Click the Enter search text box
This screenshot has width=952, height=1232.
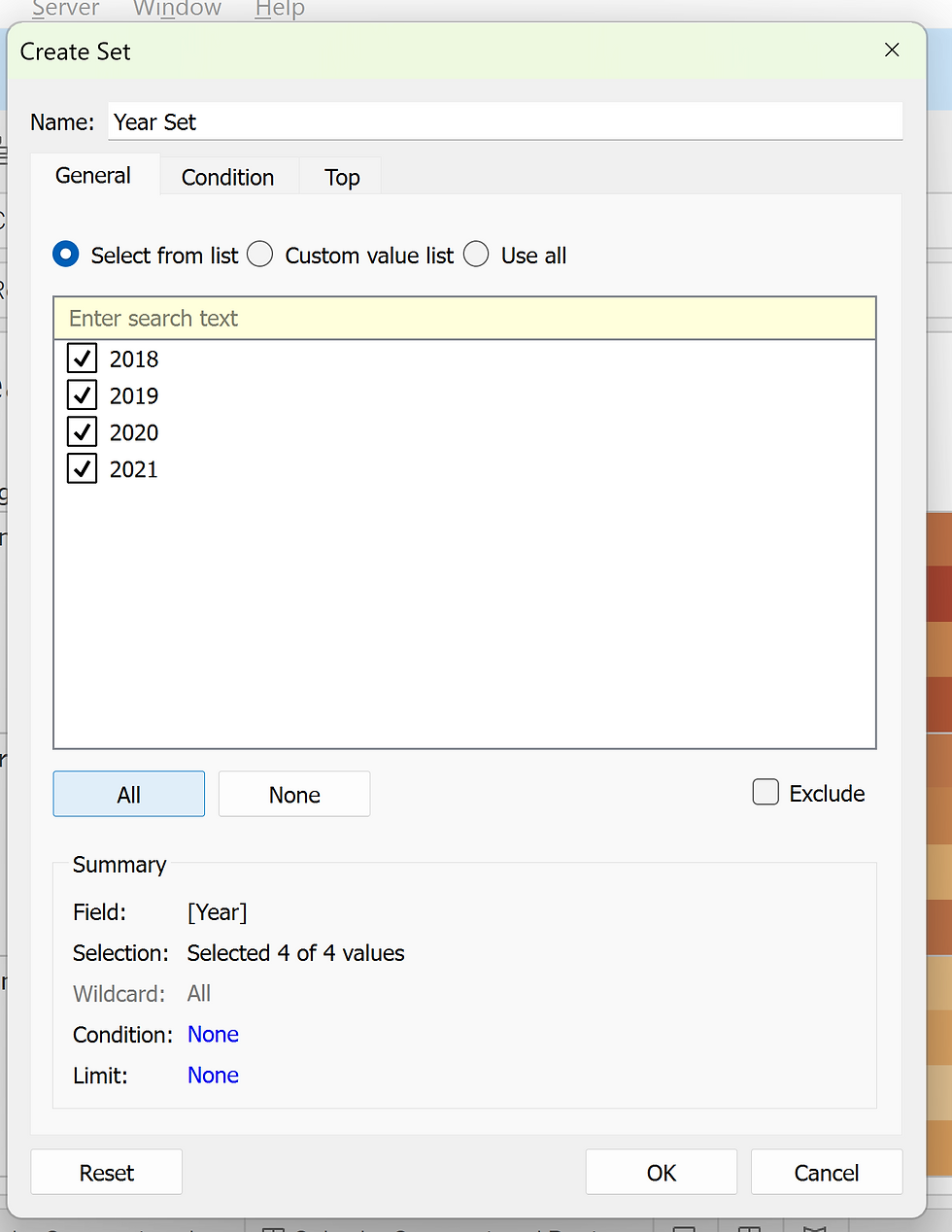(465, 318)
